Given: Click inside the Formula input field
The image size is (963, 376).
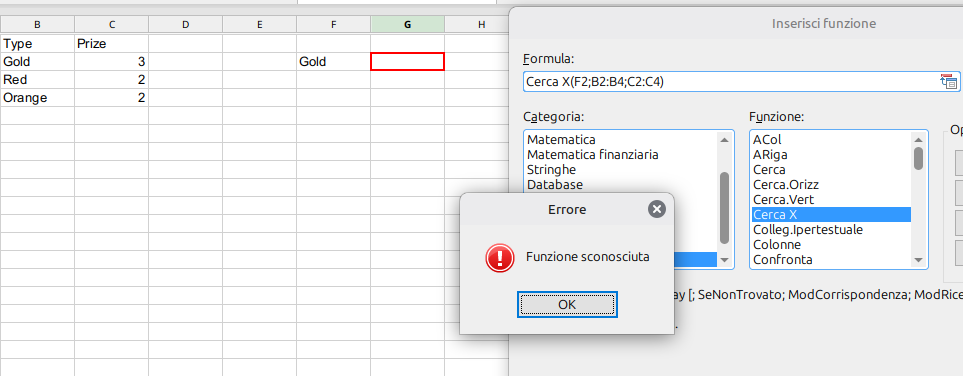Looking at the screenshot, I should tap(731, 82).
